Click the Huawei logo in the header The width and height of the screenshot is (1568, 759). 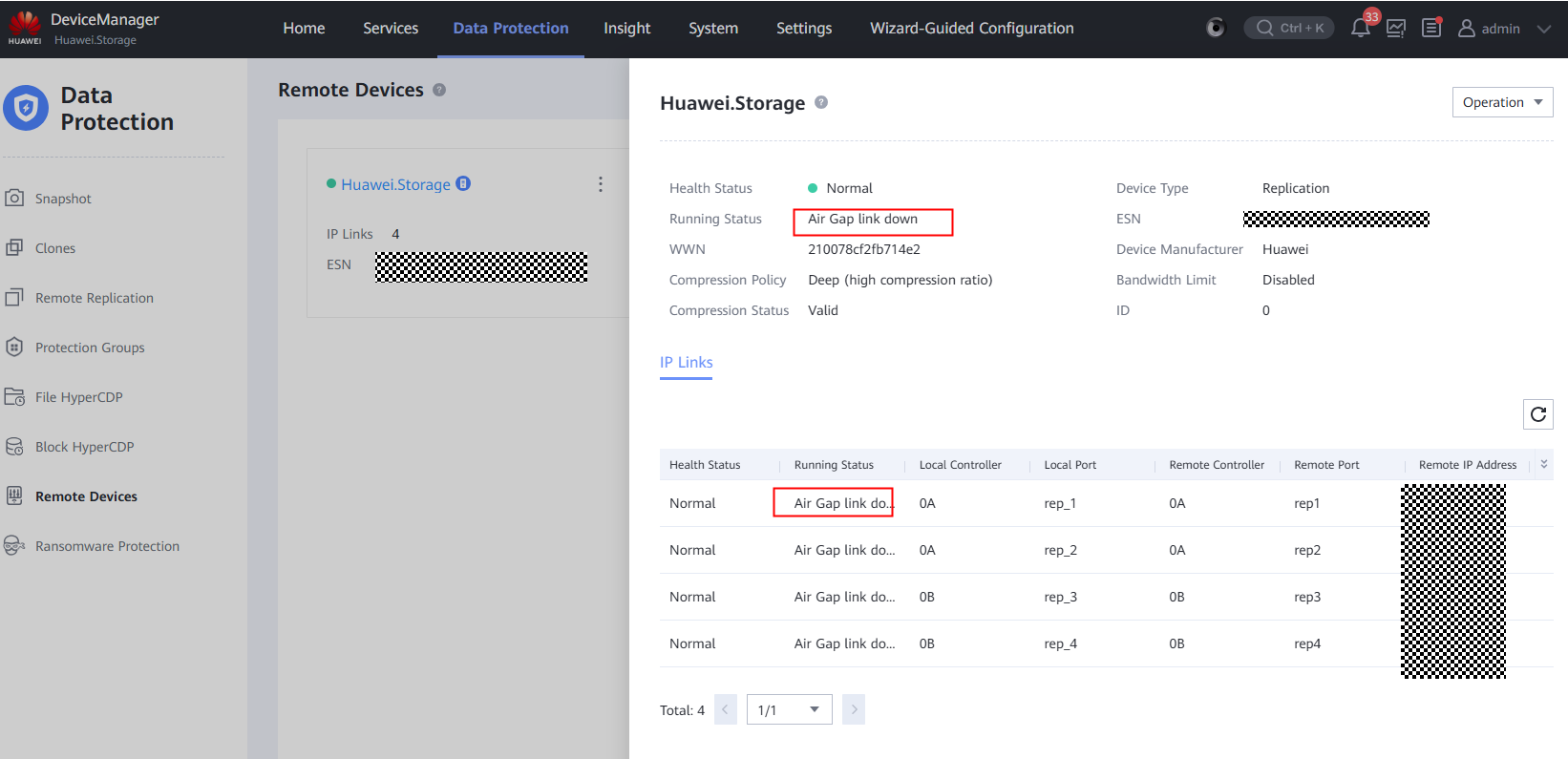[25, 28]
